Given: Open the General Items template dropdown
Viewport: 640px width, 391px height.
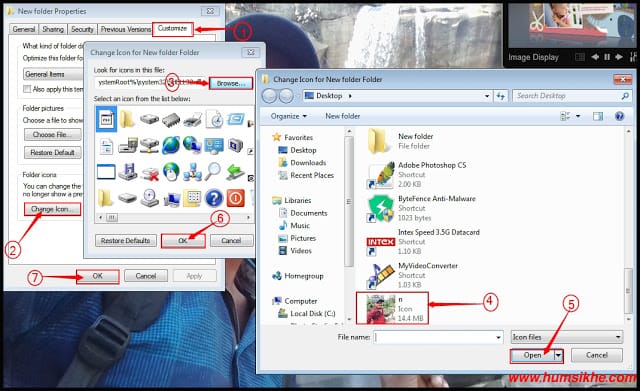Looking at the screenshot, I should 53,74.
